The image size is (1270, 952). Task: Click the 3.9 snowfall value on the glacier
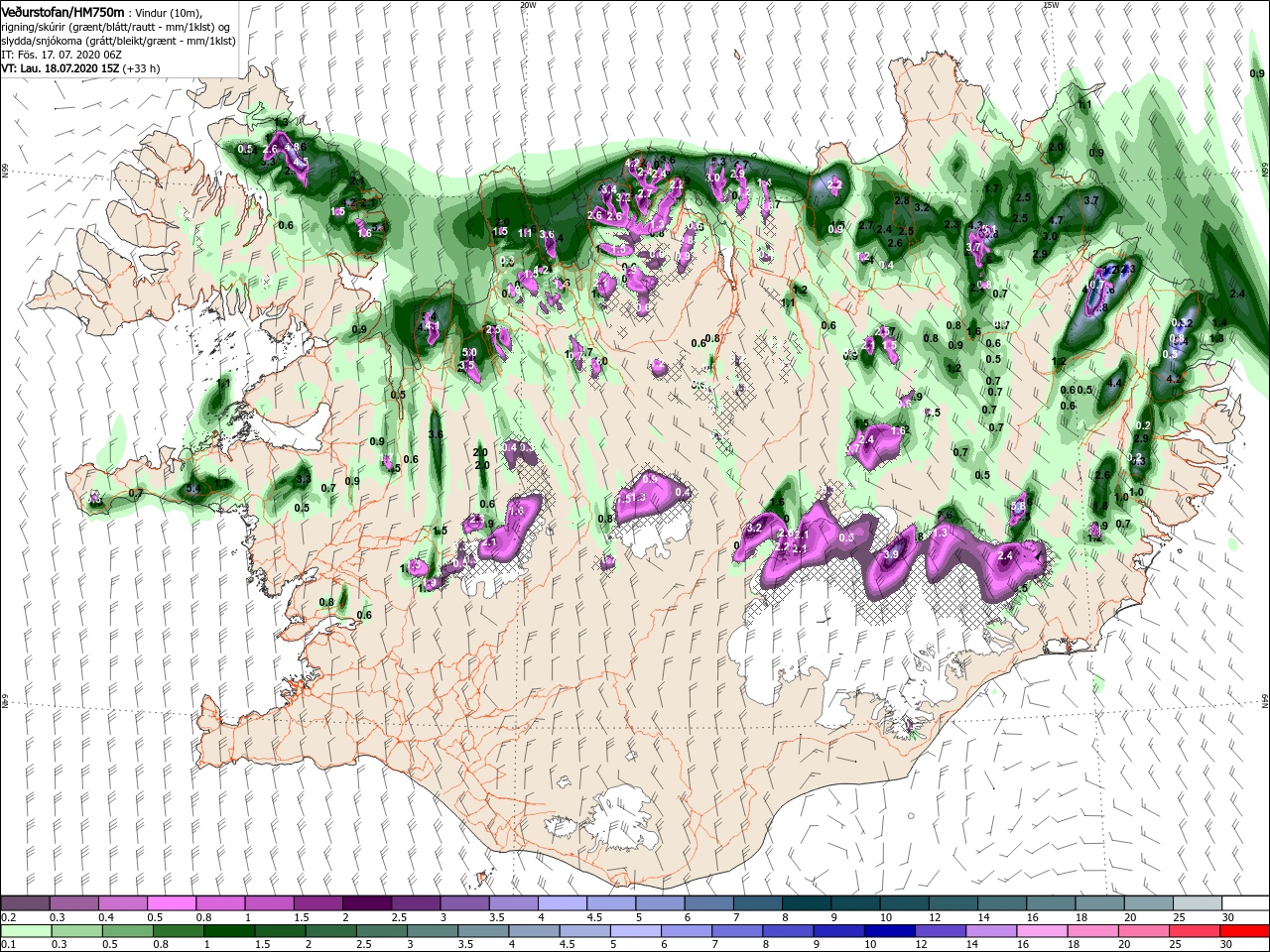(x=891, y=555)
